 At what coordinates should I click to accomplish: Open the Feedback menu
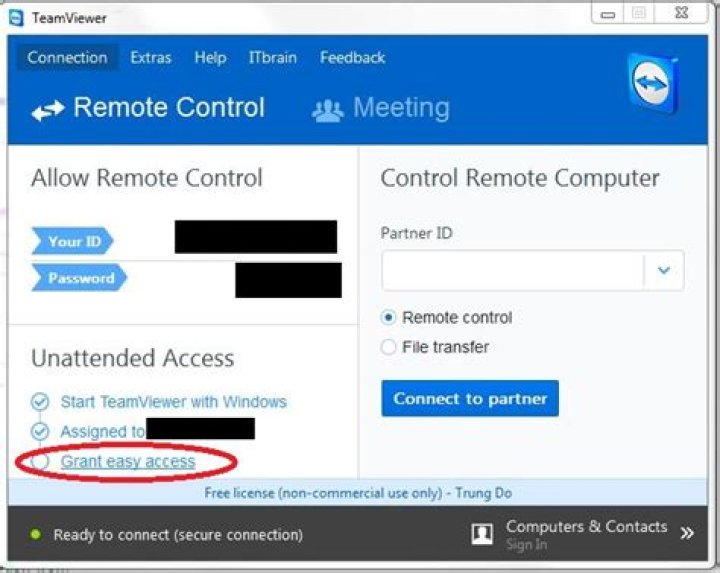tap(352, 57)
